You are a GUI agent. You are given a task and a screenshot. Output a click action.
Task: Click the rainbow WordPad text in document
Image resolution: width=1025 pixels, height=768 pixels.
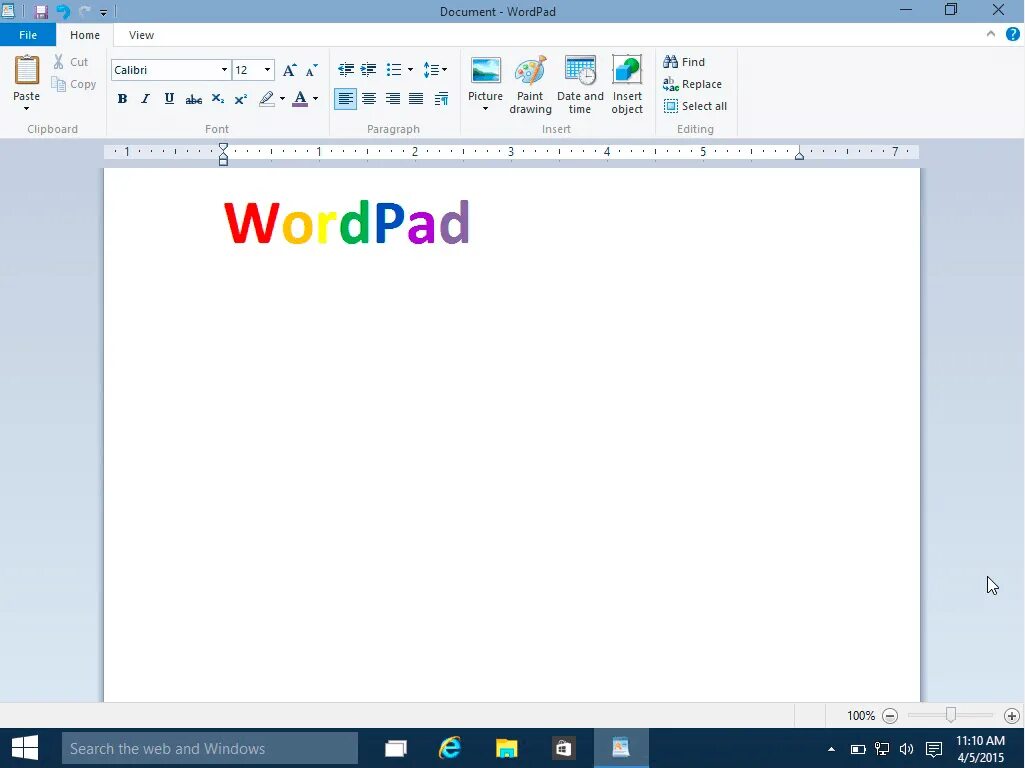tap(346, 223)
